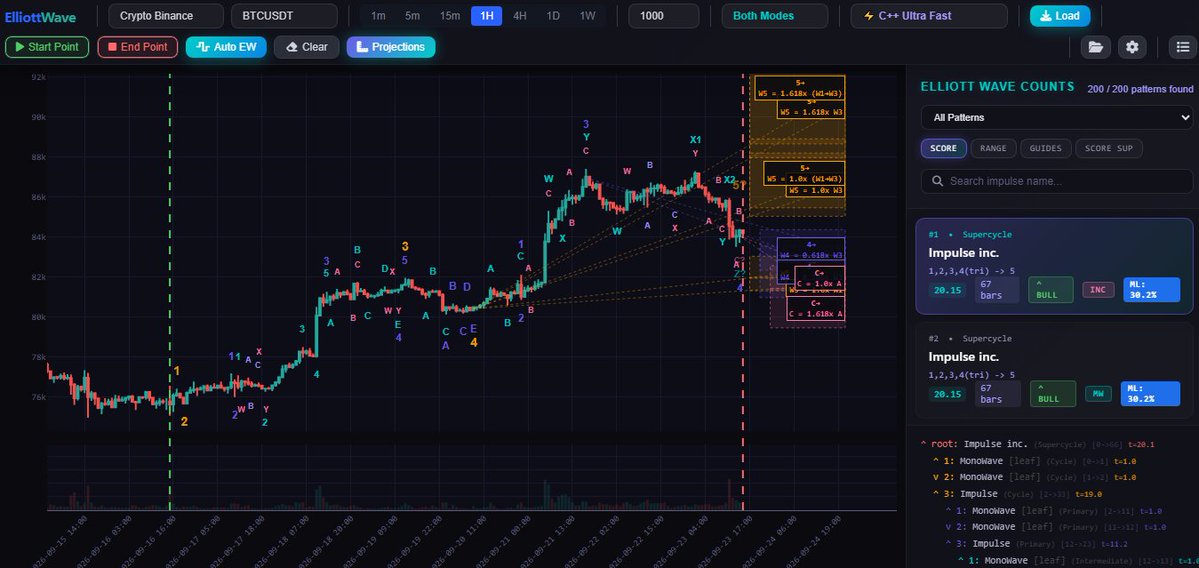Sort patterns by SCORE
The image size is (1199, 568).
944,148
